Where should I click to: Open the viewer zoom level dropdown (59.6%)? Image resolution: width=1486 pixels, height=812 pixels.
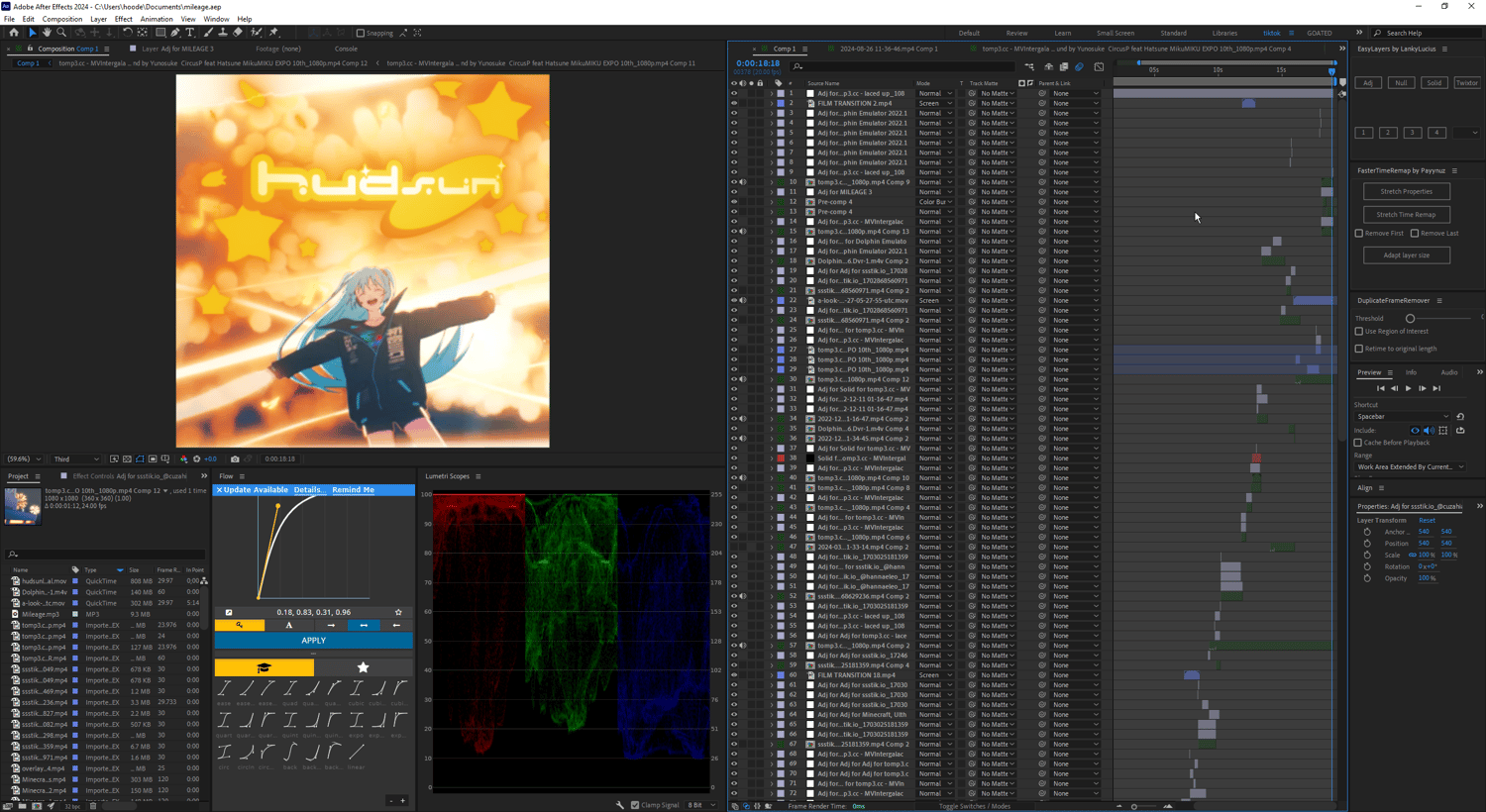24,459
